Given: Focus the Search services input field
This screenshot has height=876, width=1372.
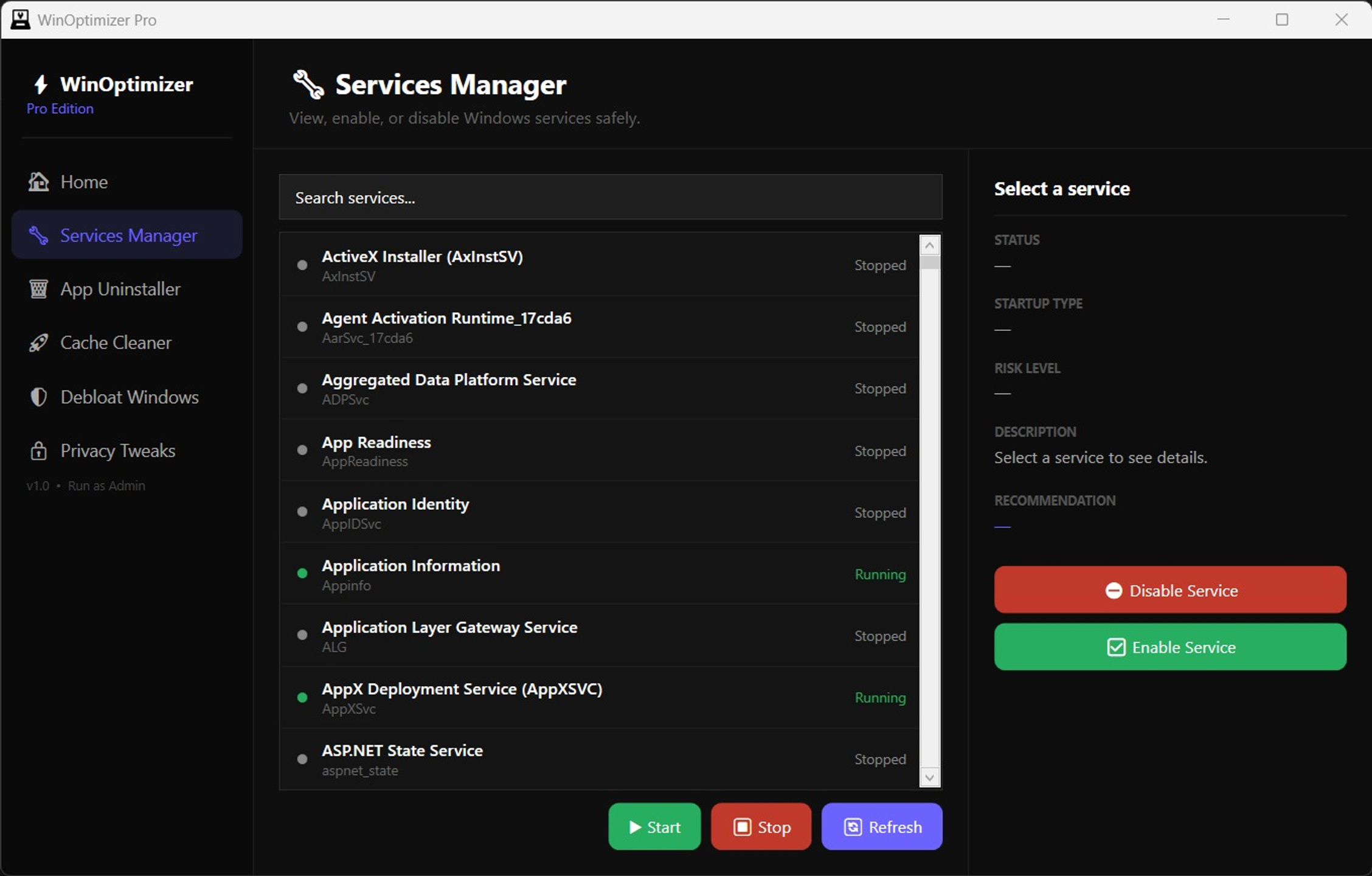Looking at the screenshot, I should [611, 197].
